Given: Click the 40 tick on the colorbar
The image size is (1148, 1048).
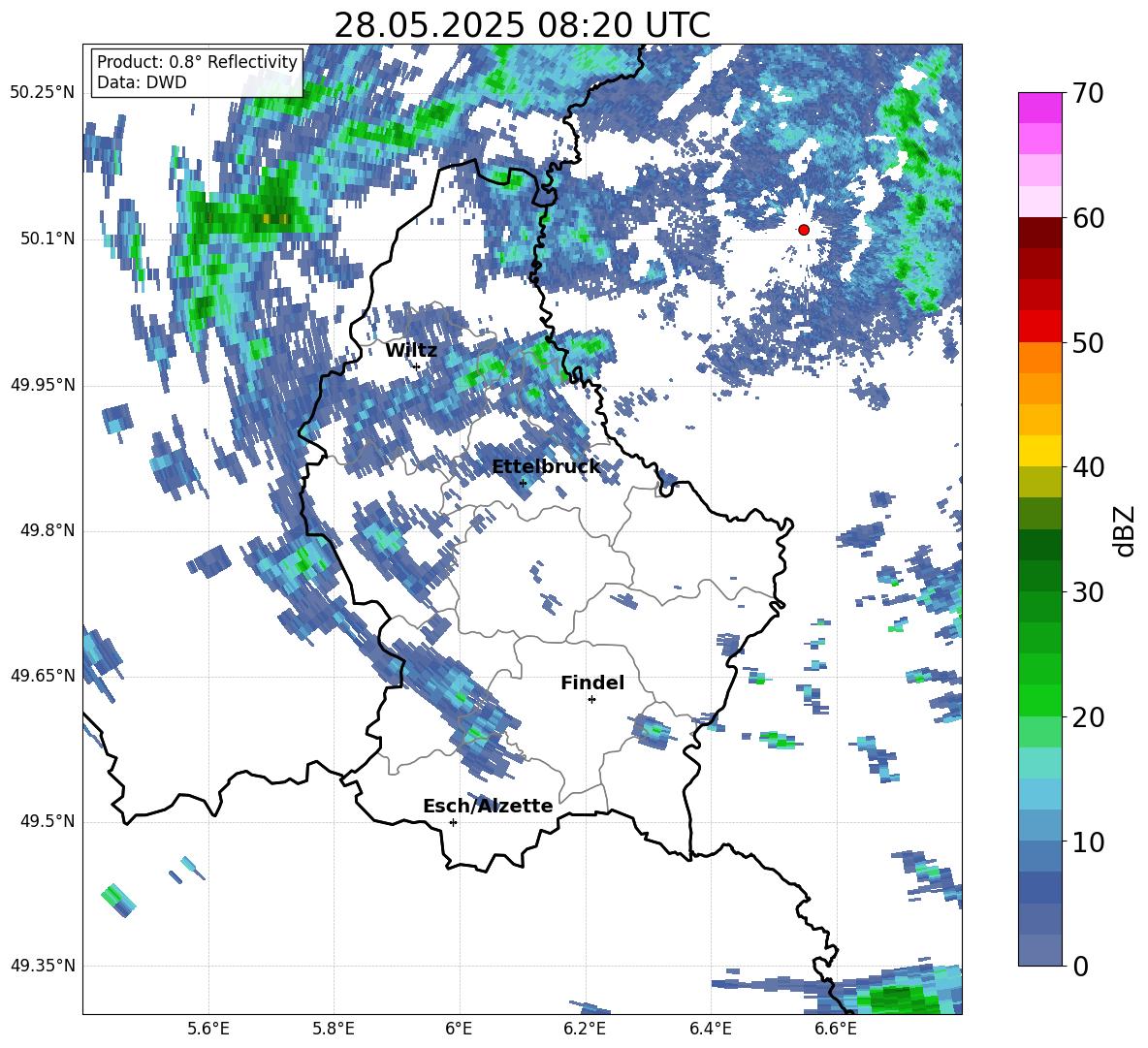Looking at the screenshot, I should coord(1087,467).
